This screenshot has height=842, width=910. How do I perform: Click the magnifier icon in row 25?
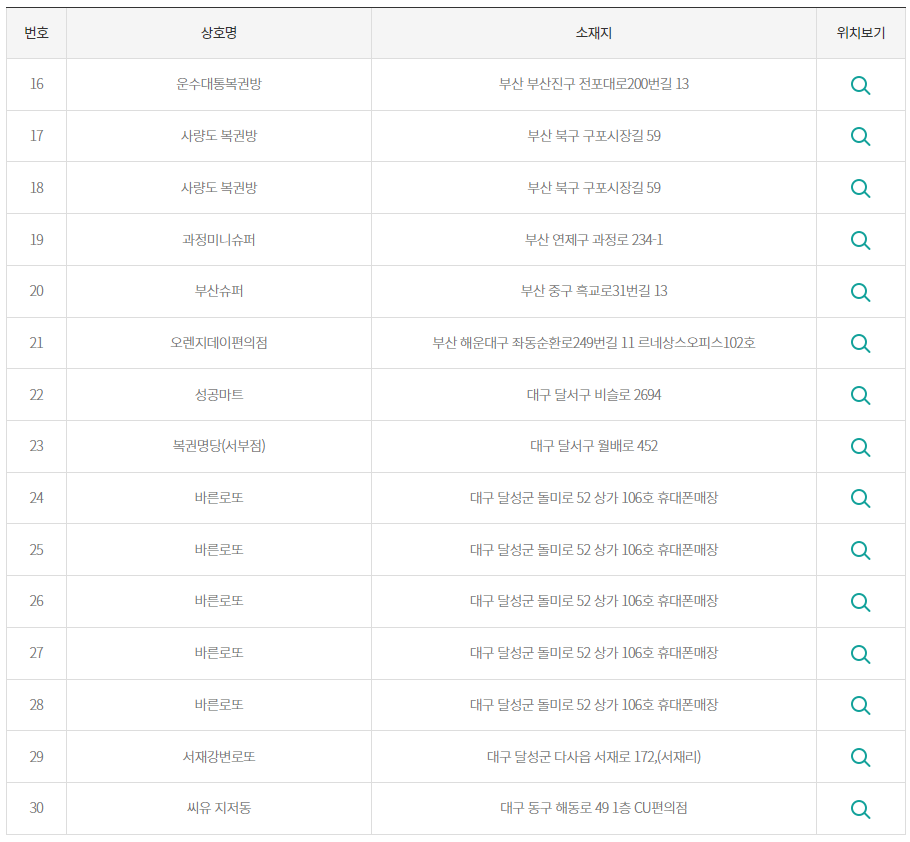coord(860,551)
